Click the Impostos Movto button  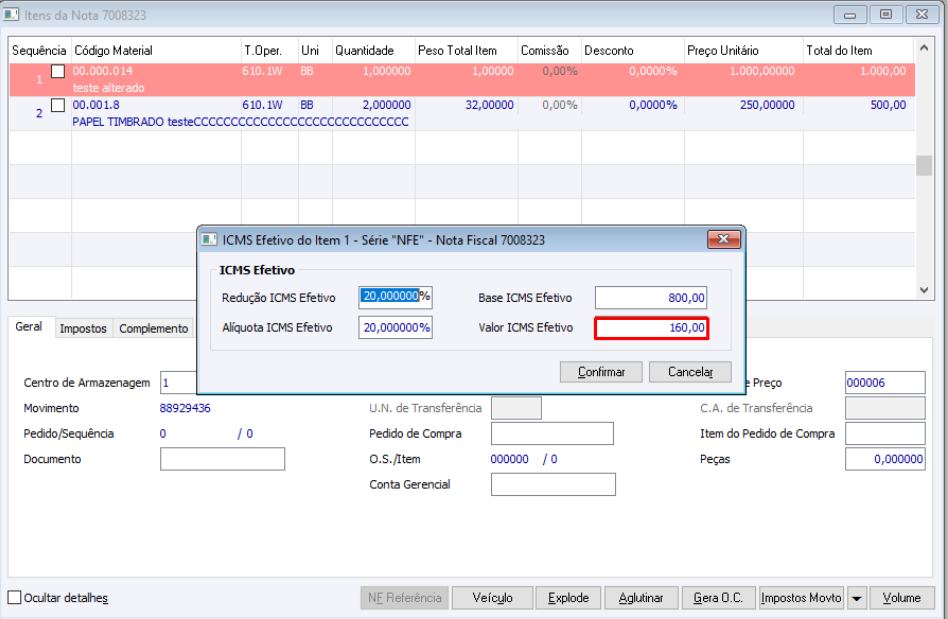coord(801,598)
